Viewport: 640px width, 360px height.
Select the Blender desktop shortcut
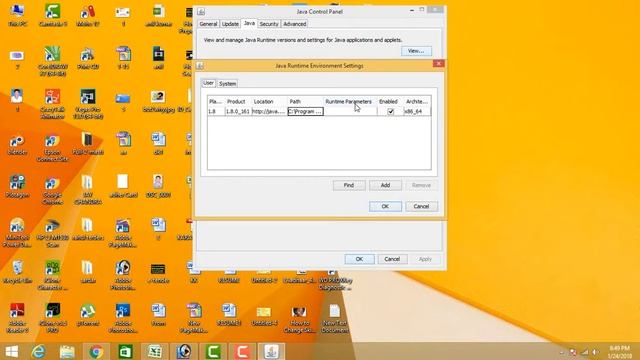point(17,145)
